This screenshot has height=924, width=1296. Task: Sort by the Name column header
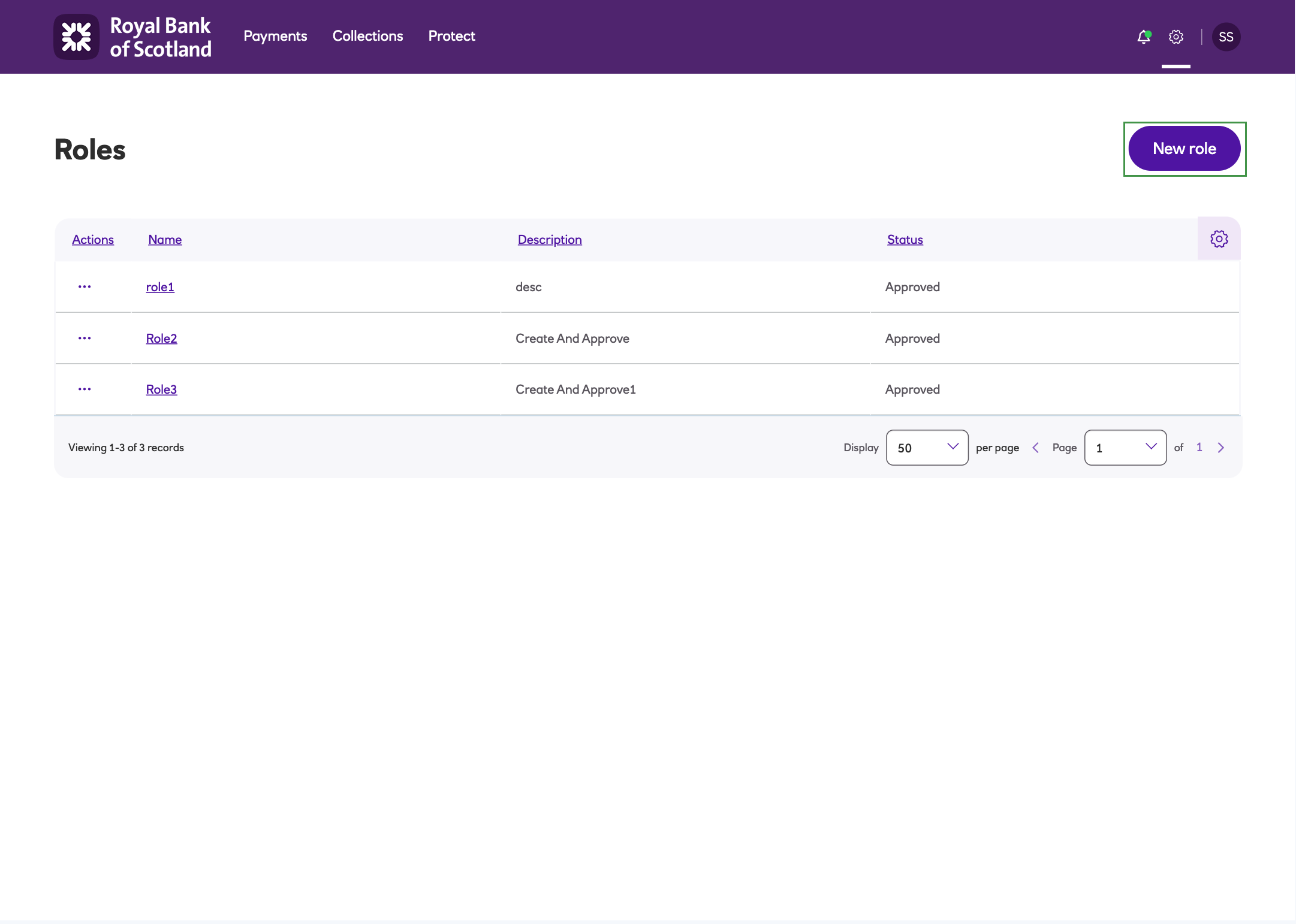click(x=165, y=240)
